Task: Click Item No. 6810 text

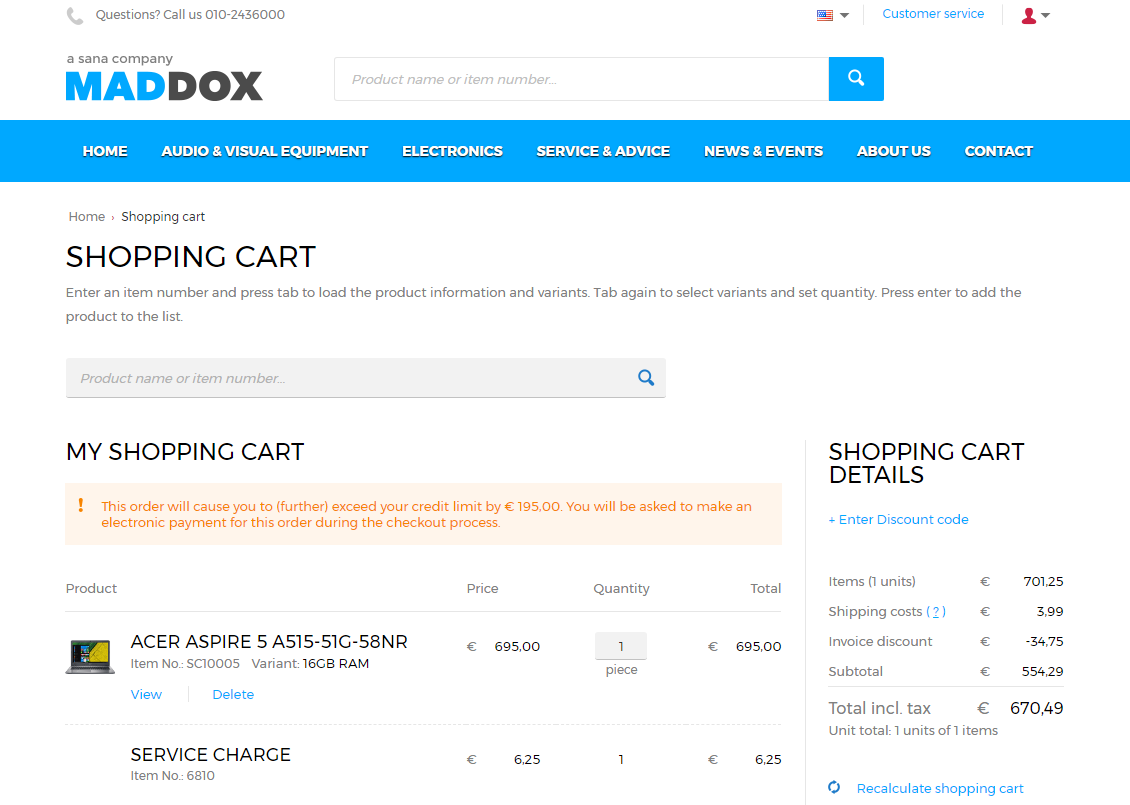Action: point(172,776)
